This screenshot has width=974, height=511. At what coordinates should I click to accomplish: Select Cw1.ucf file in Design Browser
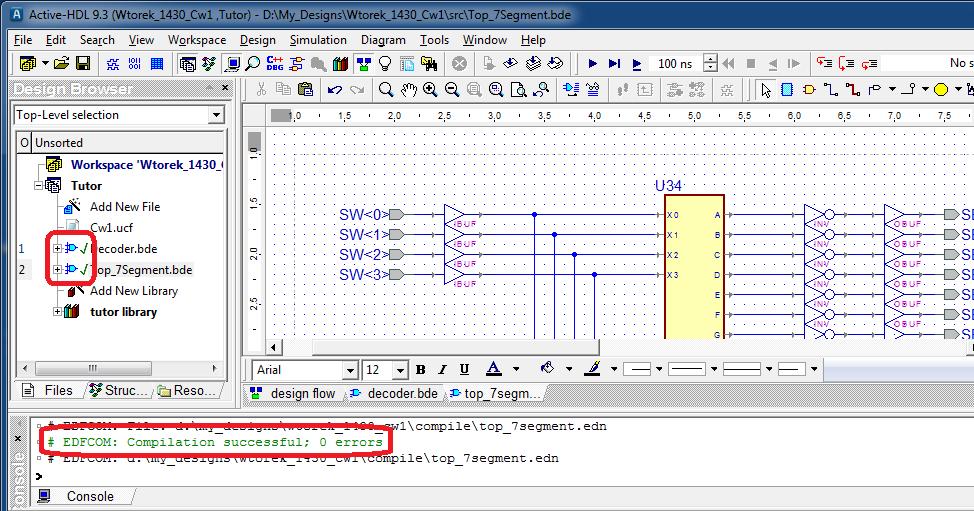point(111,228)
